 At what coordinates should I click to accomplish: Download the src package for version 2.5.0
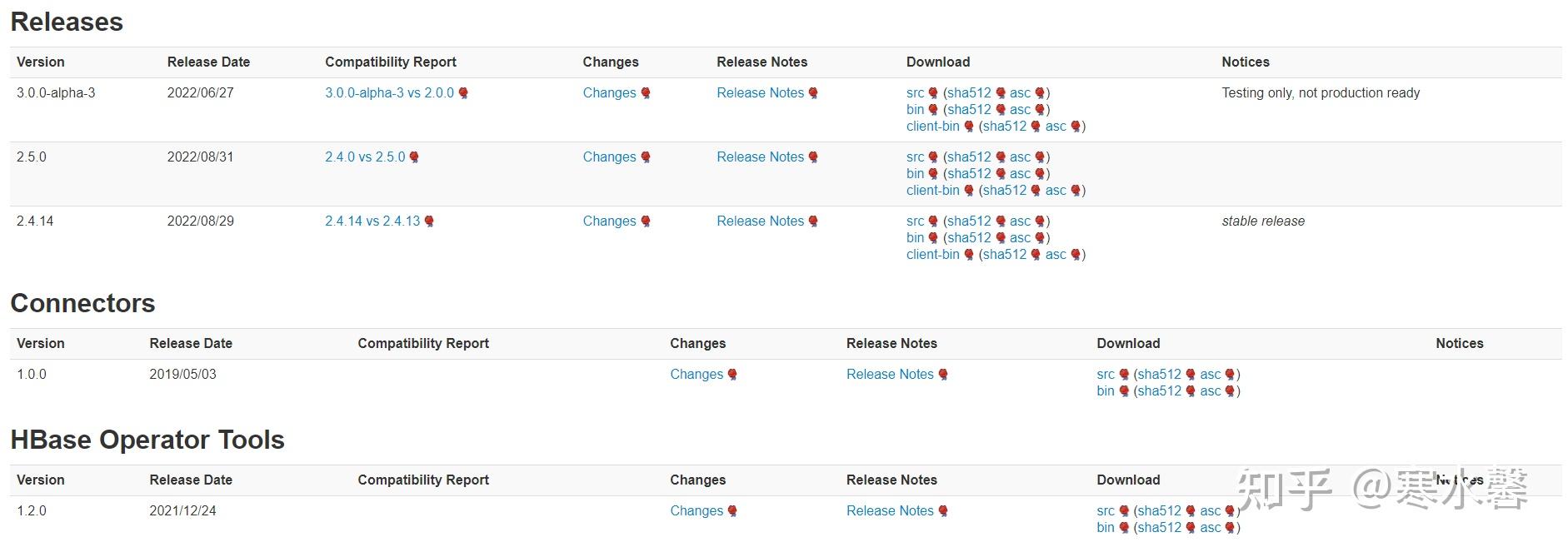915,157
